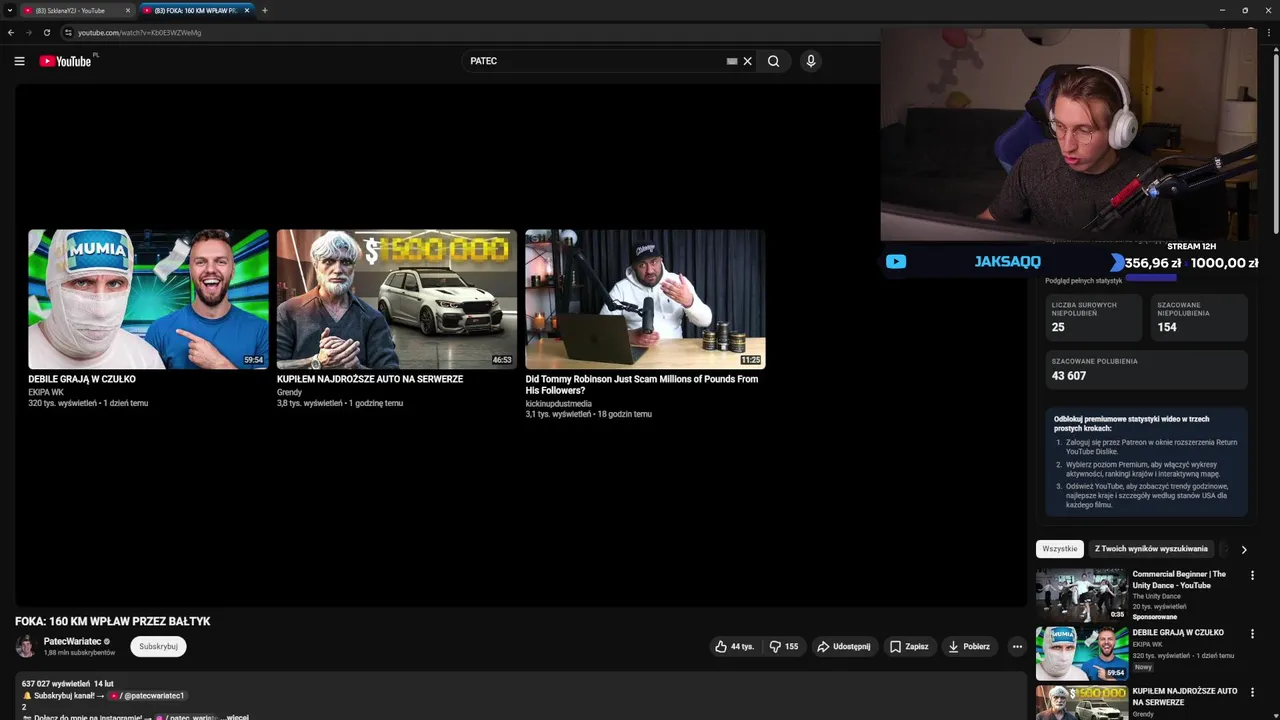The image size is (1280, 720).
Task: Save the video with Zapisz
Action: tap(909, 646)
